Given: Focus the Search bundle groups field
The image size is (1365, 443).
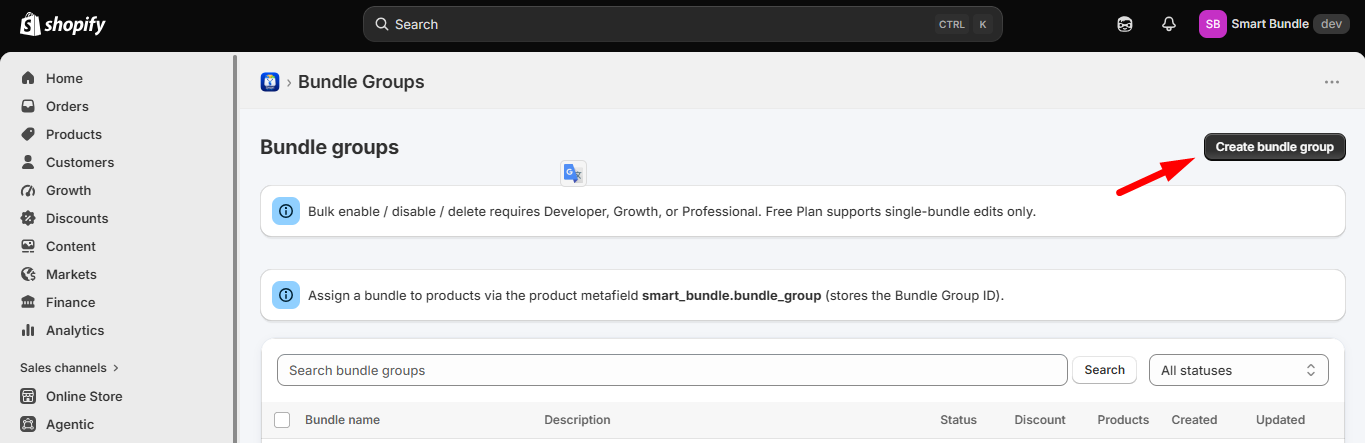Looking at the screenshot, I should tap(672, 370).
